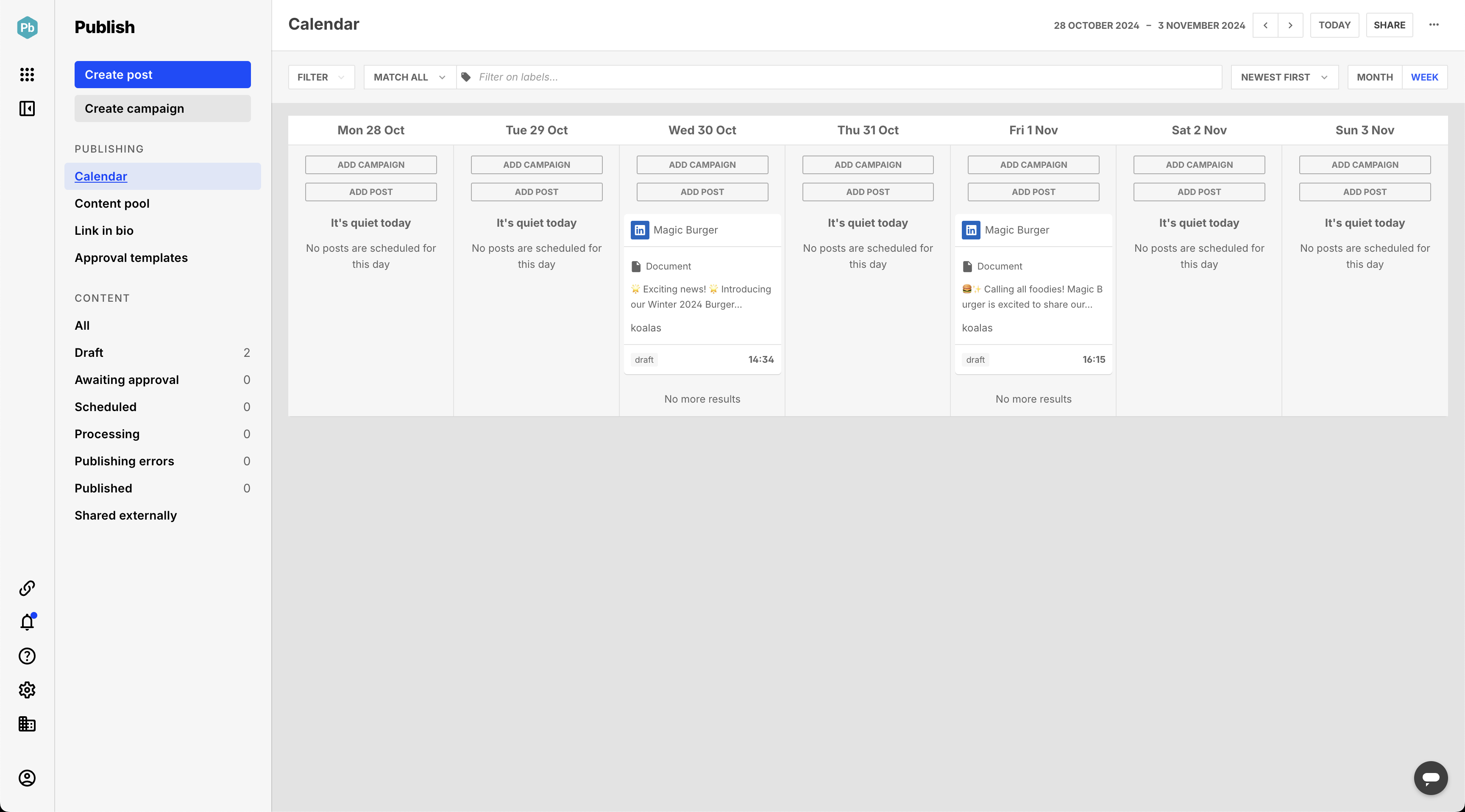Click the Create post button
The image size is (1465, 812).
point(163,74)
